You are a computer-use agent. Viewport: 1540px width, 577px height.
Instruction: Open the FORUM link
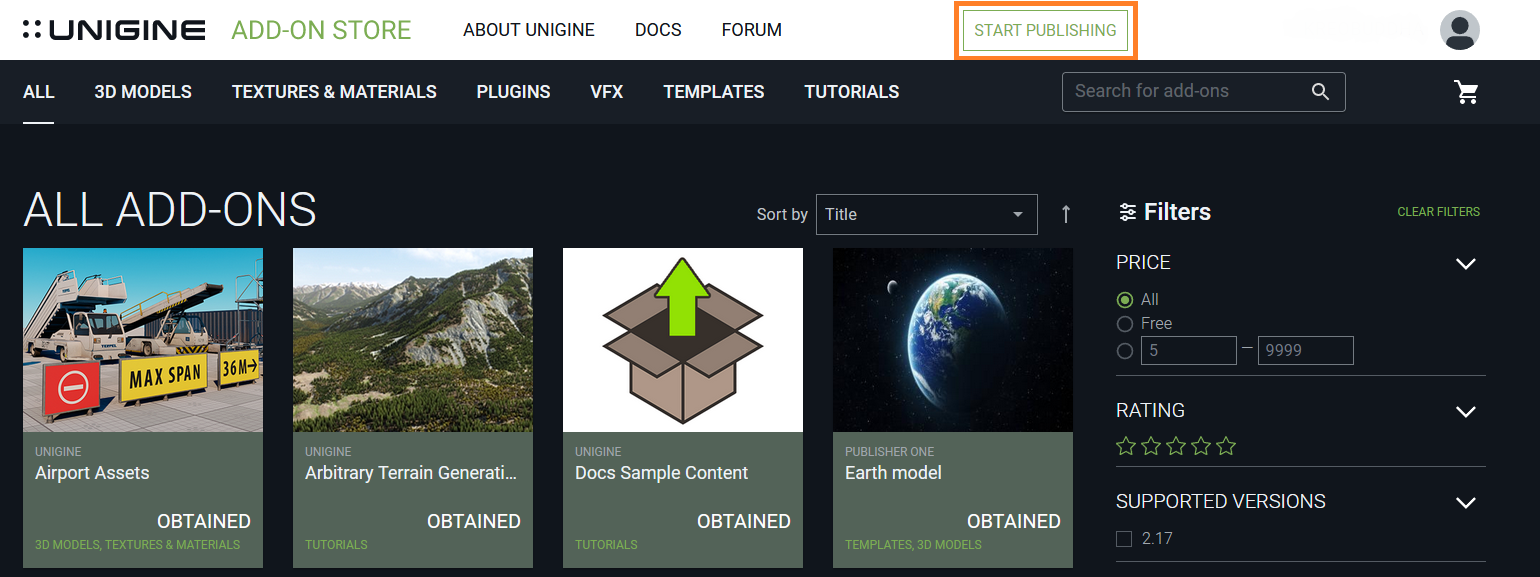point(752,30)
